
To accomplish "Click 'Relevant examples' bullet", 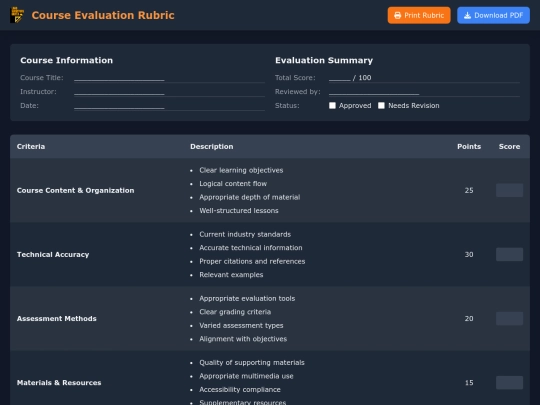I will (231, 275).
